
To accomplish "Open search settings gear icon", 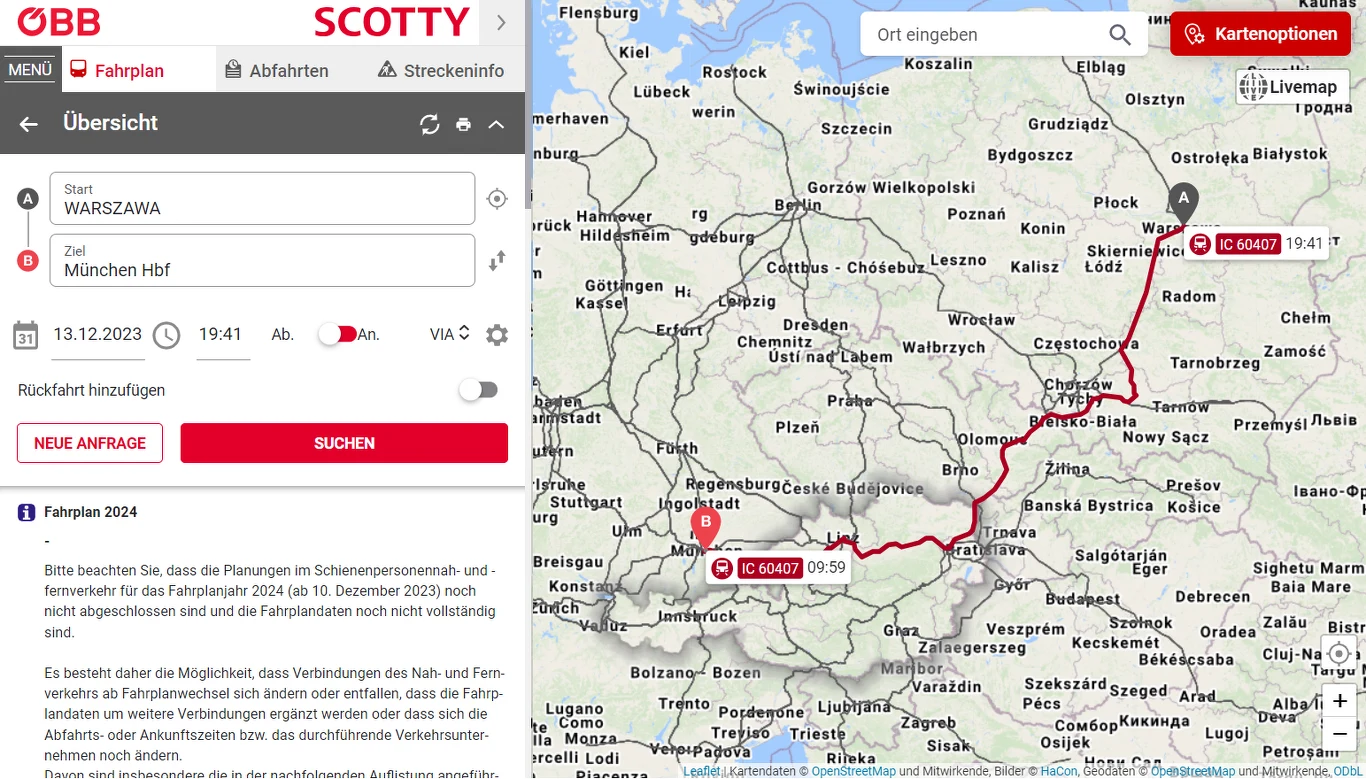I will (497, 335).
